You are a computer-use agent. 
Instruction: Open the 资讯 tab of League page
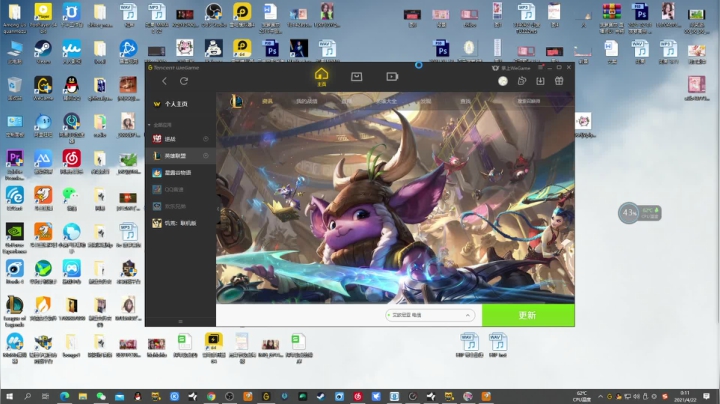[267, 101]
